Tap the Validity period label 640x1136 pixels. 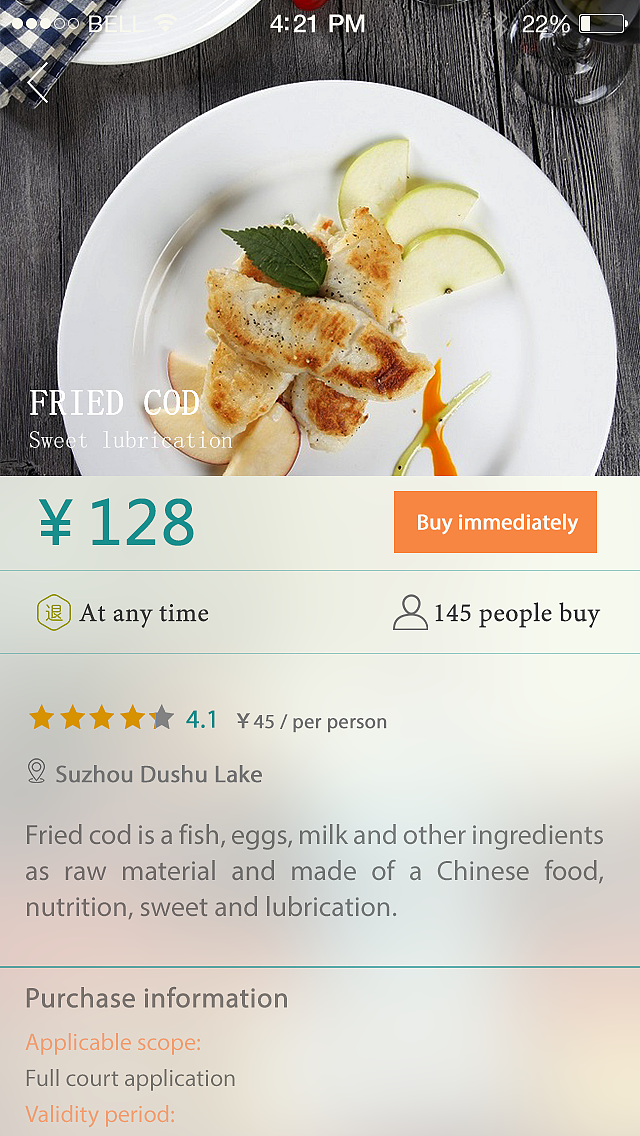tap(100, 1114)
